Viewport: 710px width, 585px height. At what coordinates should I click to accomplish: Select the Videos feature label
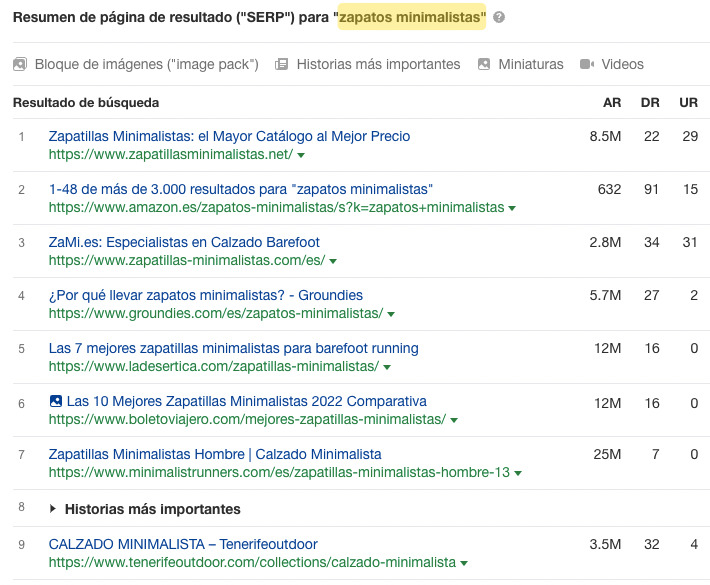[622, 64]
